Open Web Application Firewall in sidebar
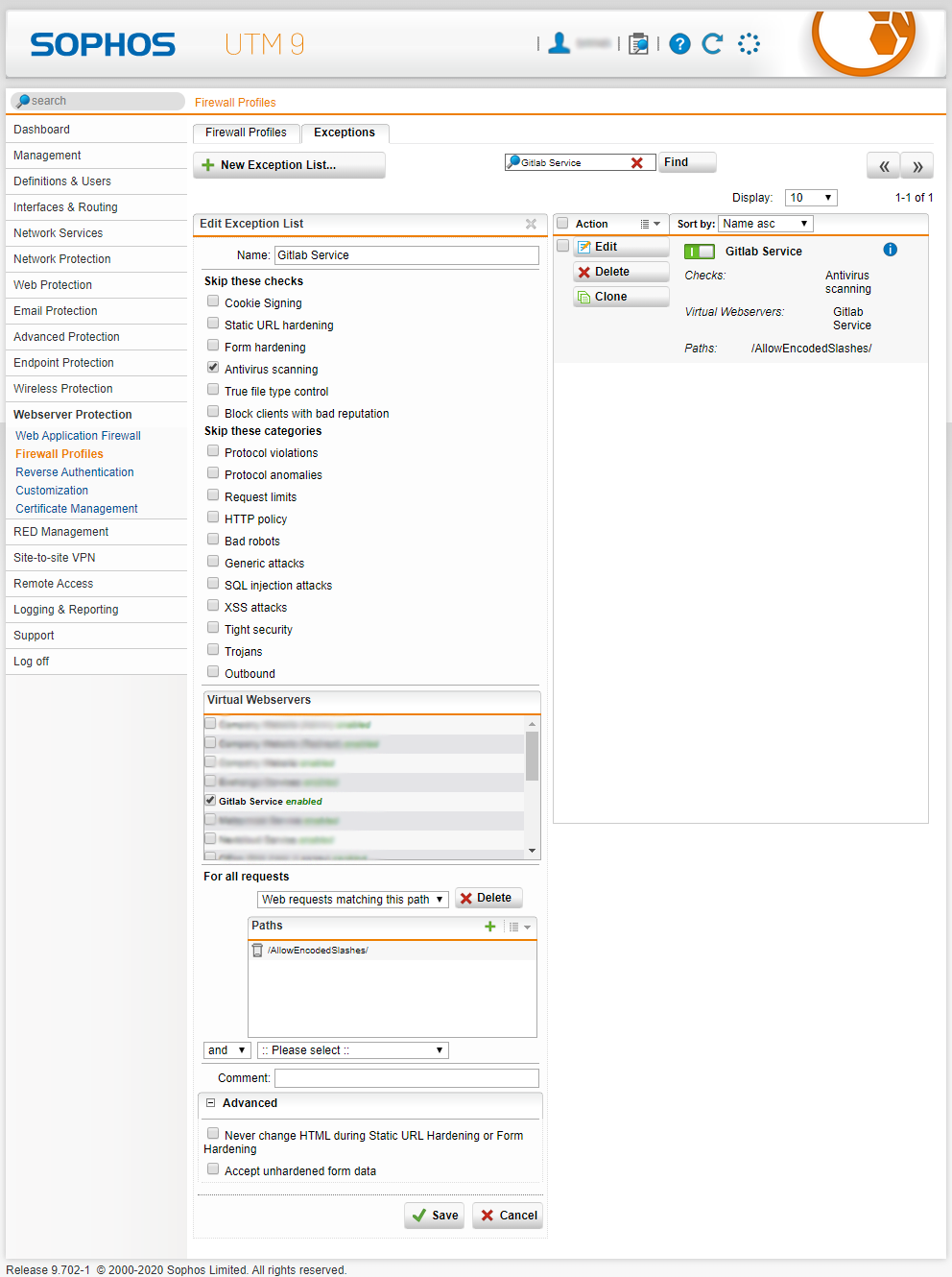Image resolution: width=952 pixels, height=1277 pixels. point(78,436)
